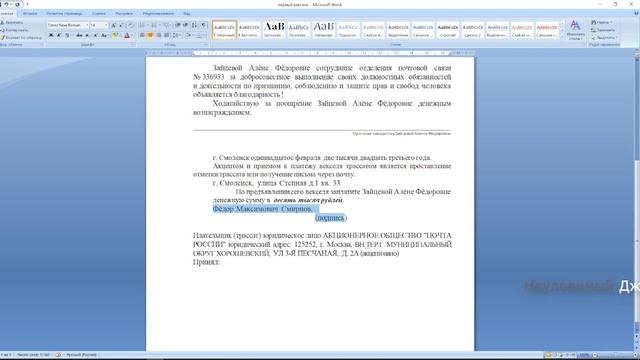The width and height of the screenshot is (640, 360).
Task: Click the spell check status bar icon
Action: point(58,355)
